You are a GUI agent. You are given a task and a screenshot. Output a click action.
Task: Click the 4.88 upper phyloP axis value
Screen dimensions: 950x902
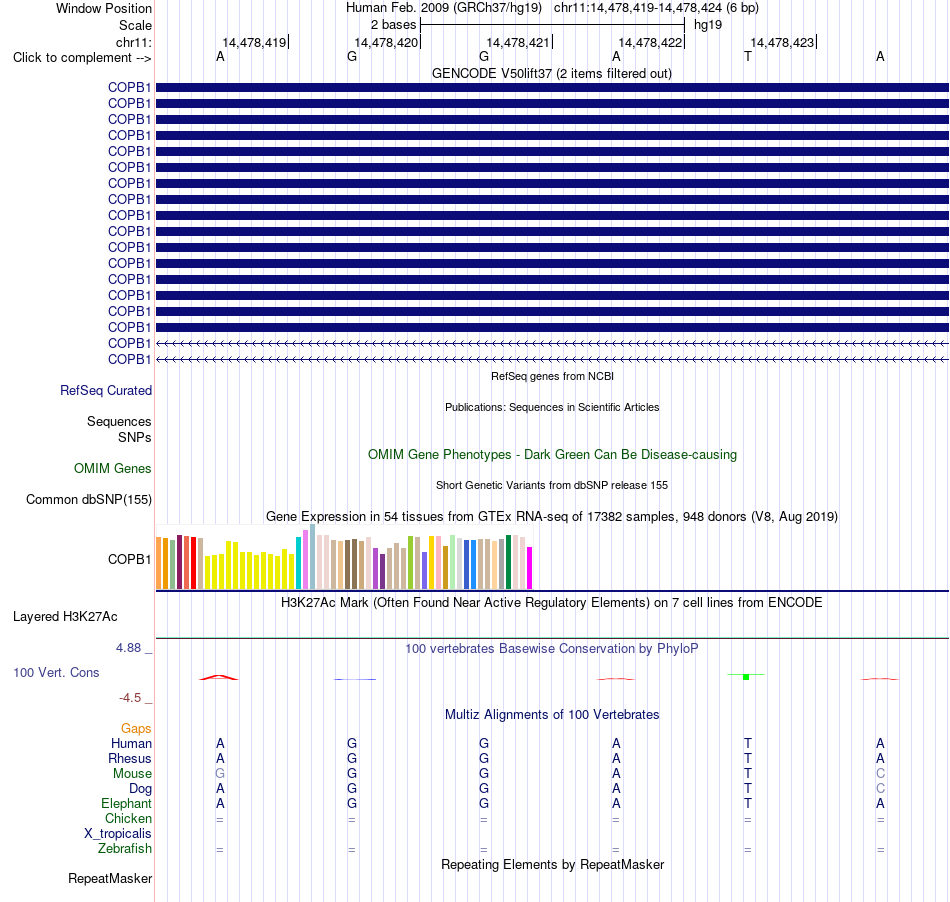click(x=128, y=648)
